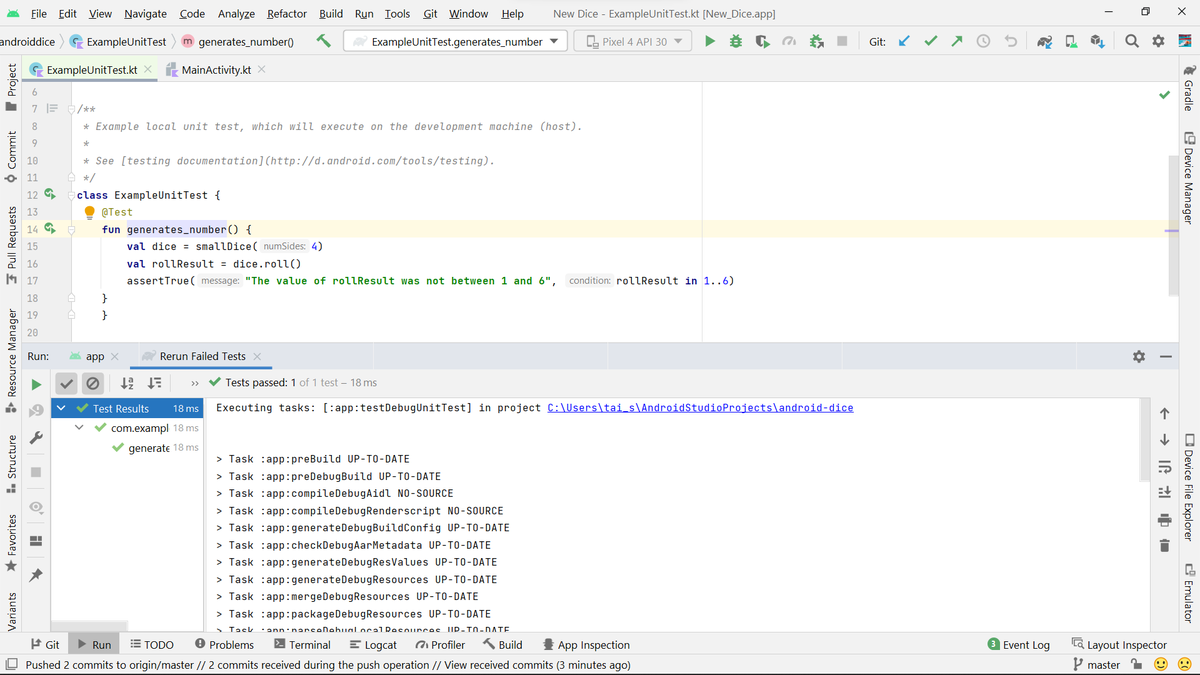Open the Logcat tool window tab
Screen dimensions: 1200x675
pyautogui.click(x=373, y=645)
